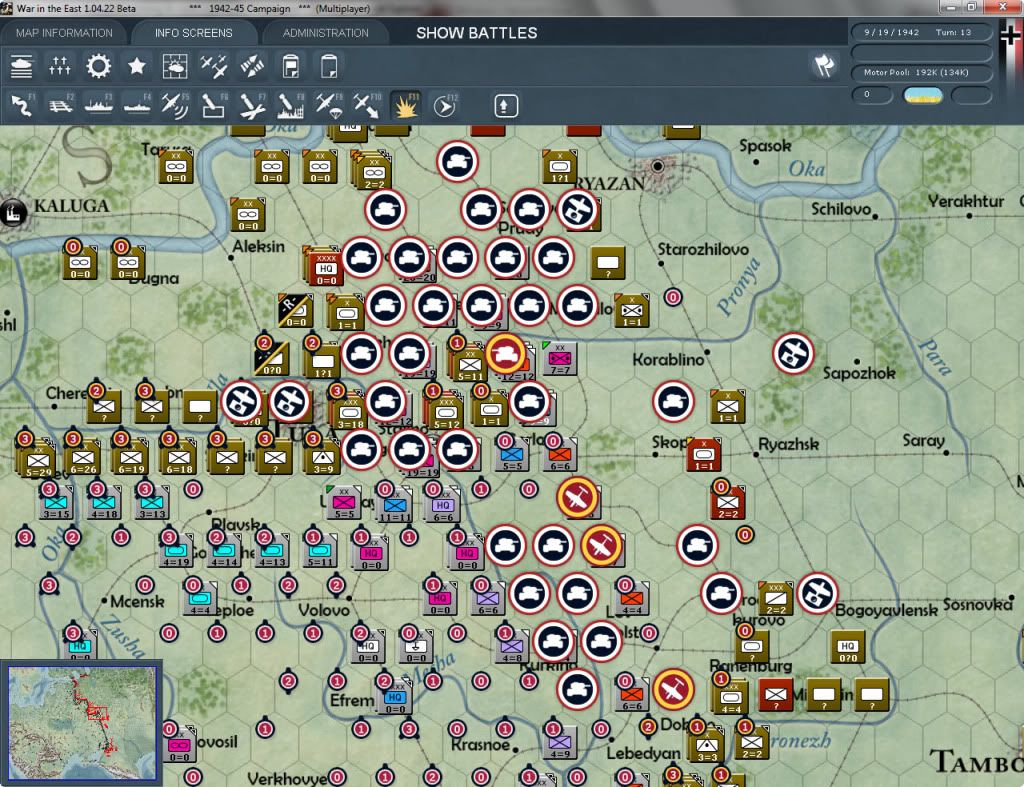The image size is (1024, 787).
Task: Select the unit counter labeled 3=9
Action: coord(323,458)
